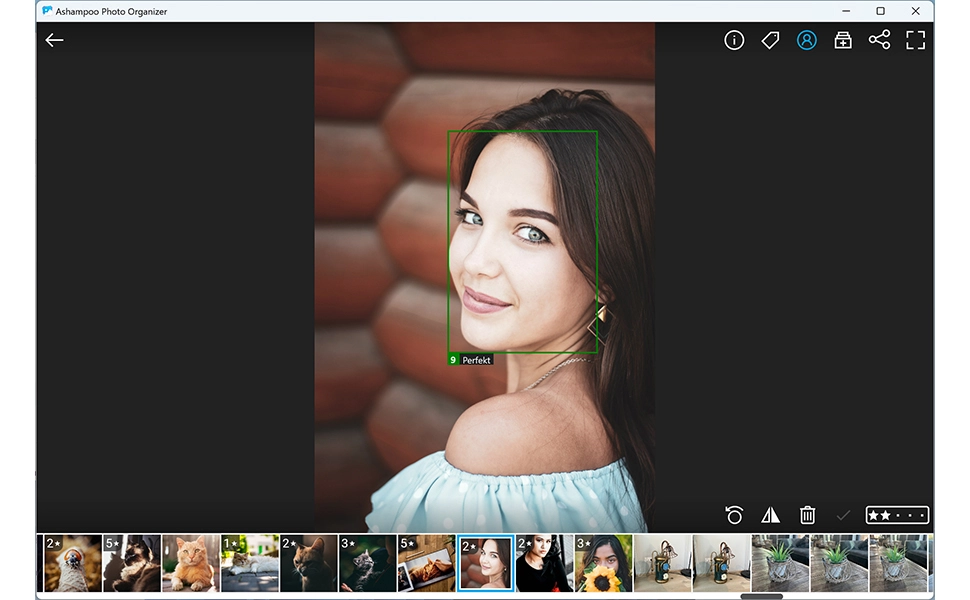Image resolution: width=970 pixels, height=600 pixels.
Task: Open the photo info panel
Action: (x=734, y=40)
